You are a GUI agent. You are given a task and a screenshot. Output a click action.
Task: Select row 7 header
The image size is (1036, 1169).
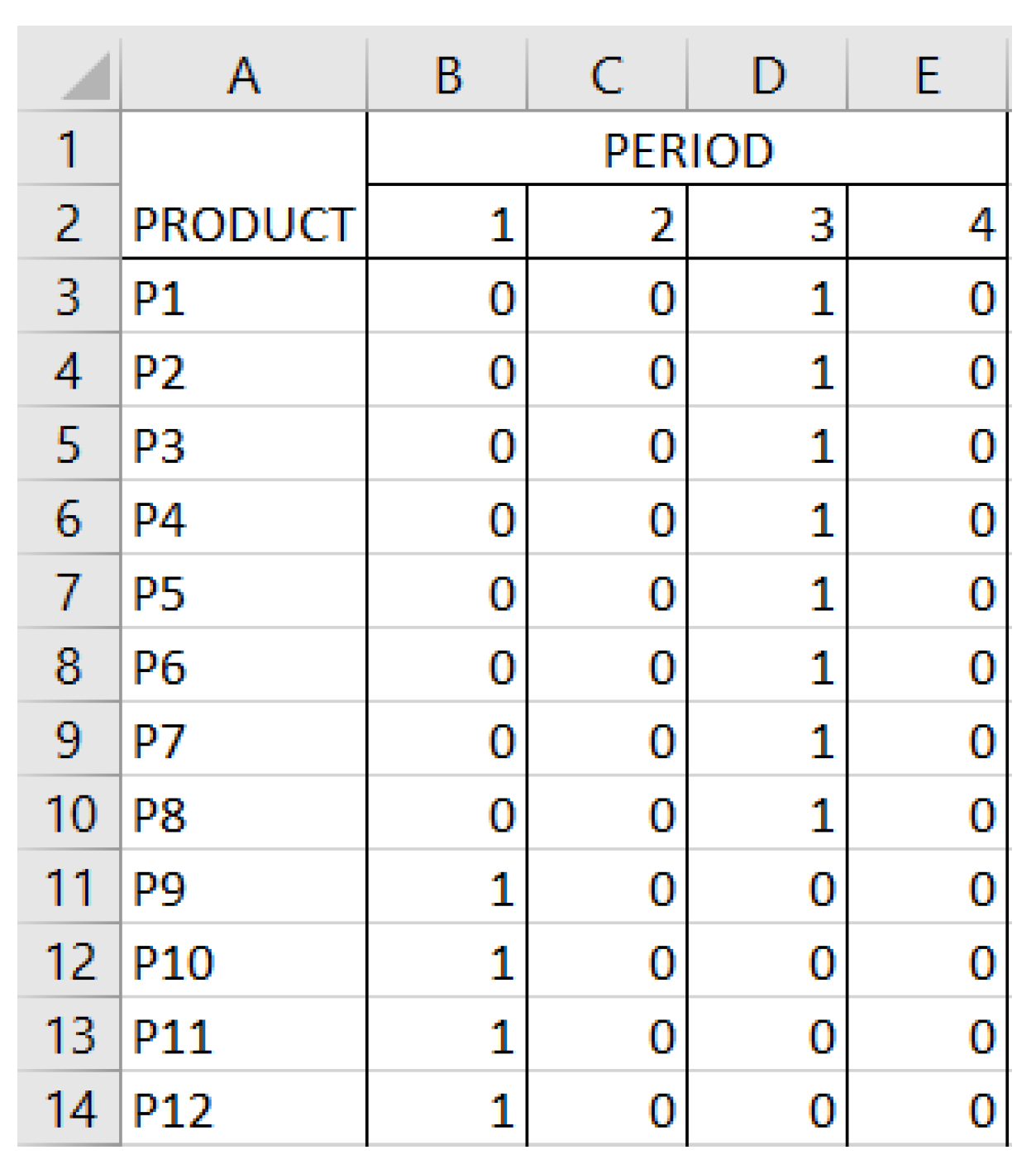tap(69, 592)
